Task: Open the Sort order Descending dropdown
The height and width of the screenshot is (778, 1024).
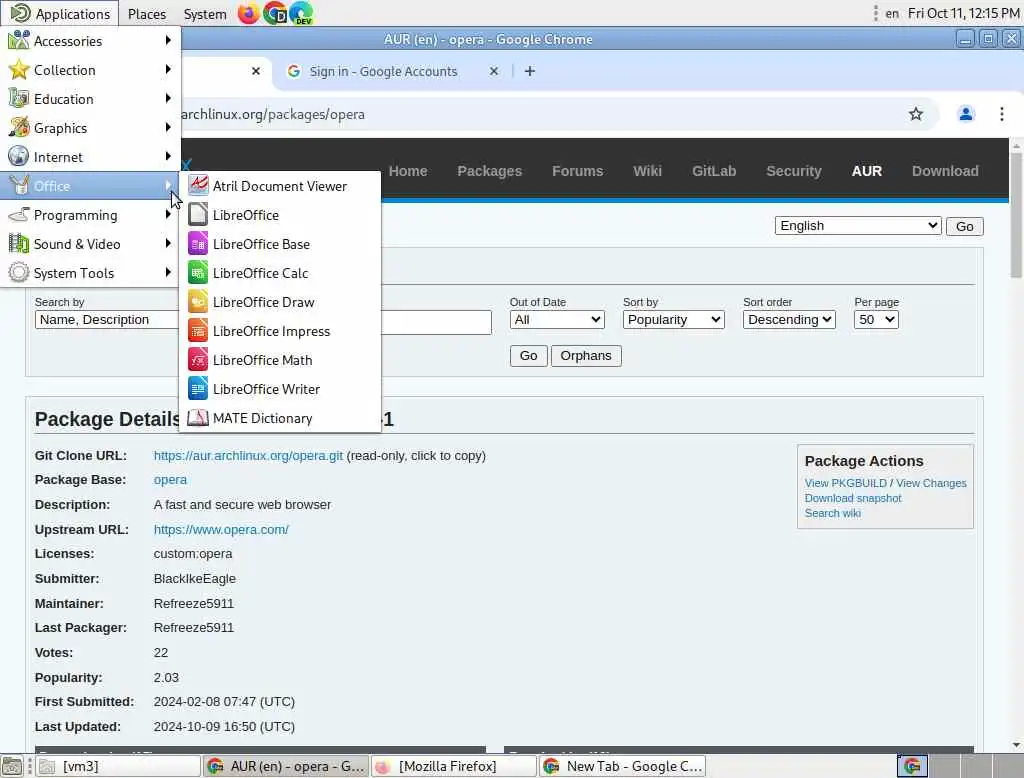Action: [x=789, y=319]
